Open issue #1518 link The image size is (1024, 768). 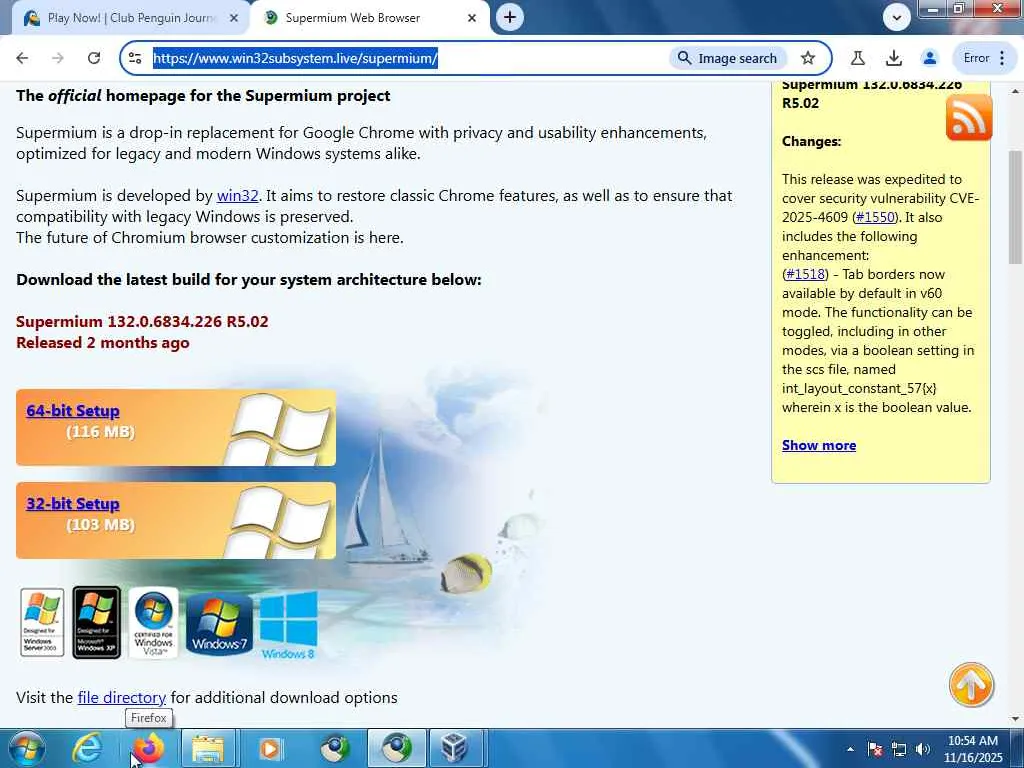(x=805, y=274)
